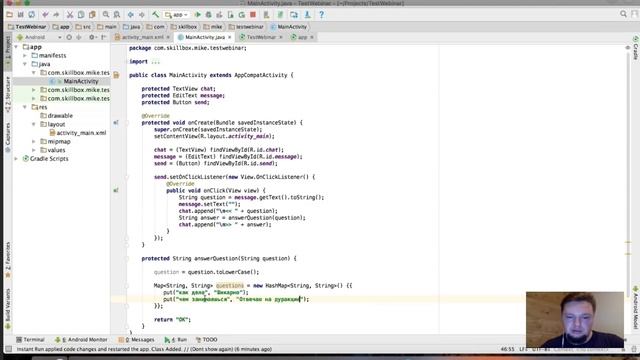Screen dimensions: 640x360
Task: Click the Paste clipboard icon
Action: click(92, 15)
